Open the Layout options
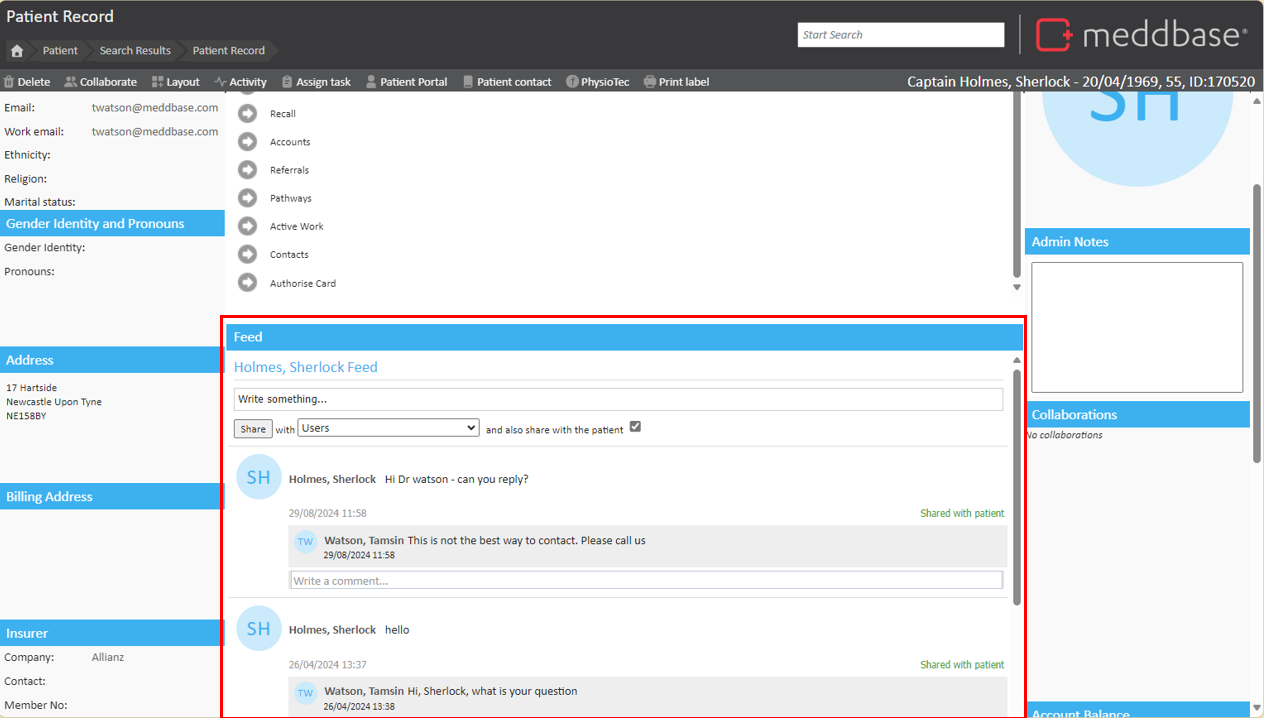The height and width of the screenshot is (718, 1265). coord(175,82)
